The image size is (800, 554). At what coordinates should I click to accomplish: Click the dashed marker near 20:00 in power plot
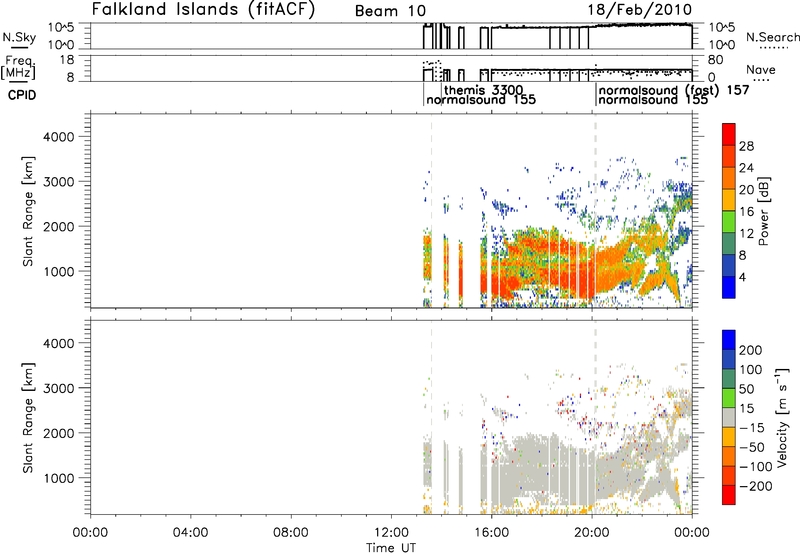[595, 210]
